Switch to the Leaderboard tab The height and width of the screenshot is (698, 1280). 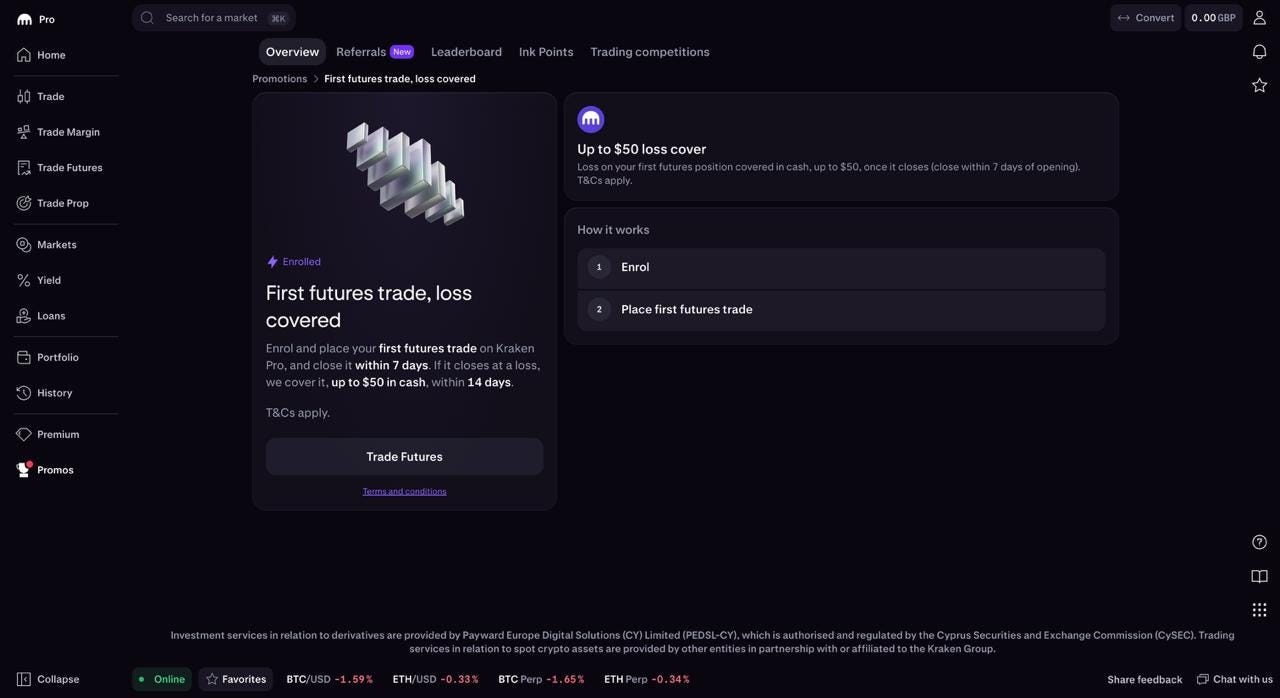click(466, 52)
